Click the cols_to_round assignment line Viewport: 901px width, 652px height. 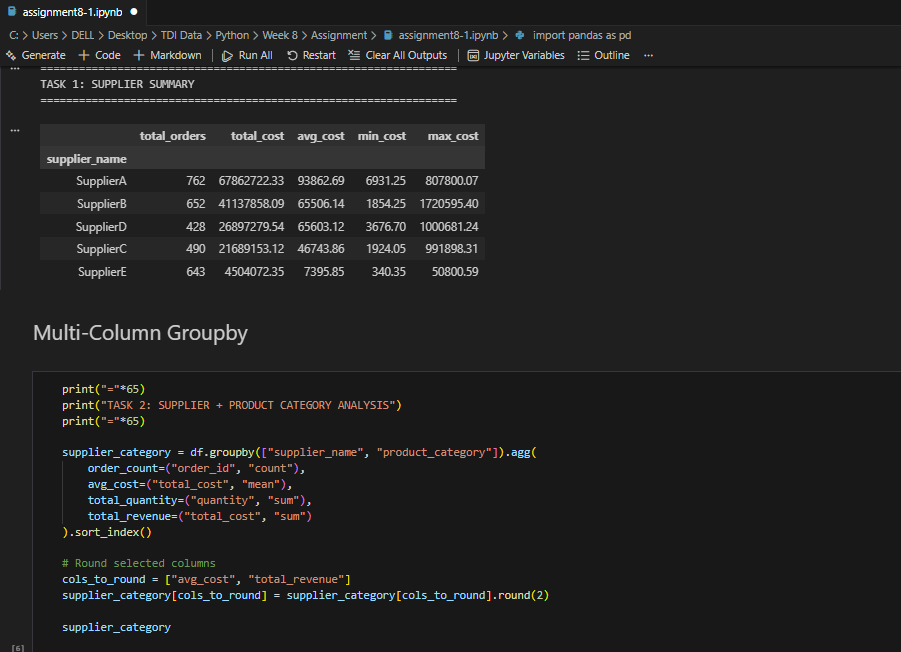pos(206,579)
